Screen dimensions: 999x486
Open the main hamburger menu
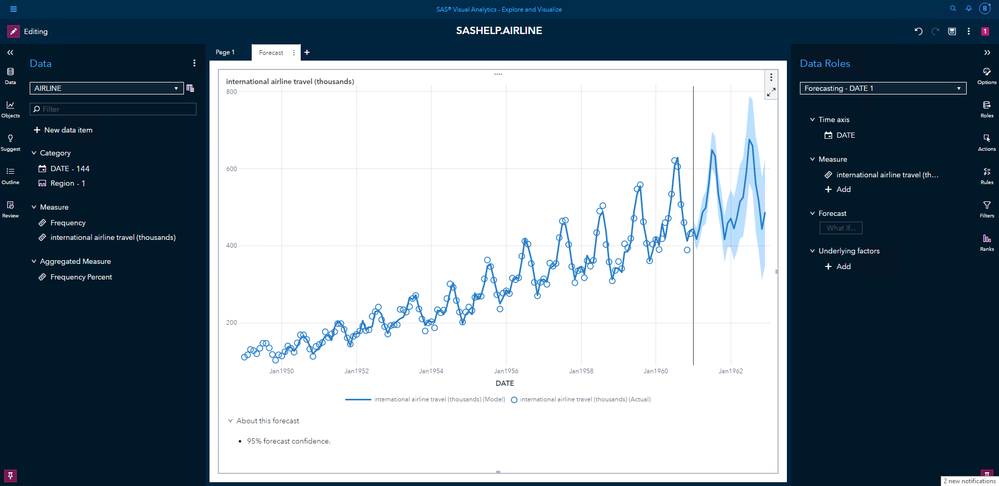tap(13, 9)
